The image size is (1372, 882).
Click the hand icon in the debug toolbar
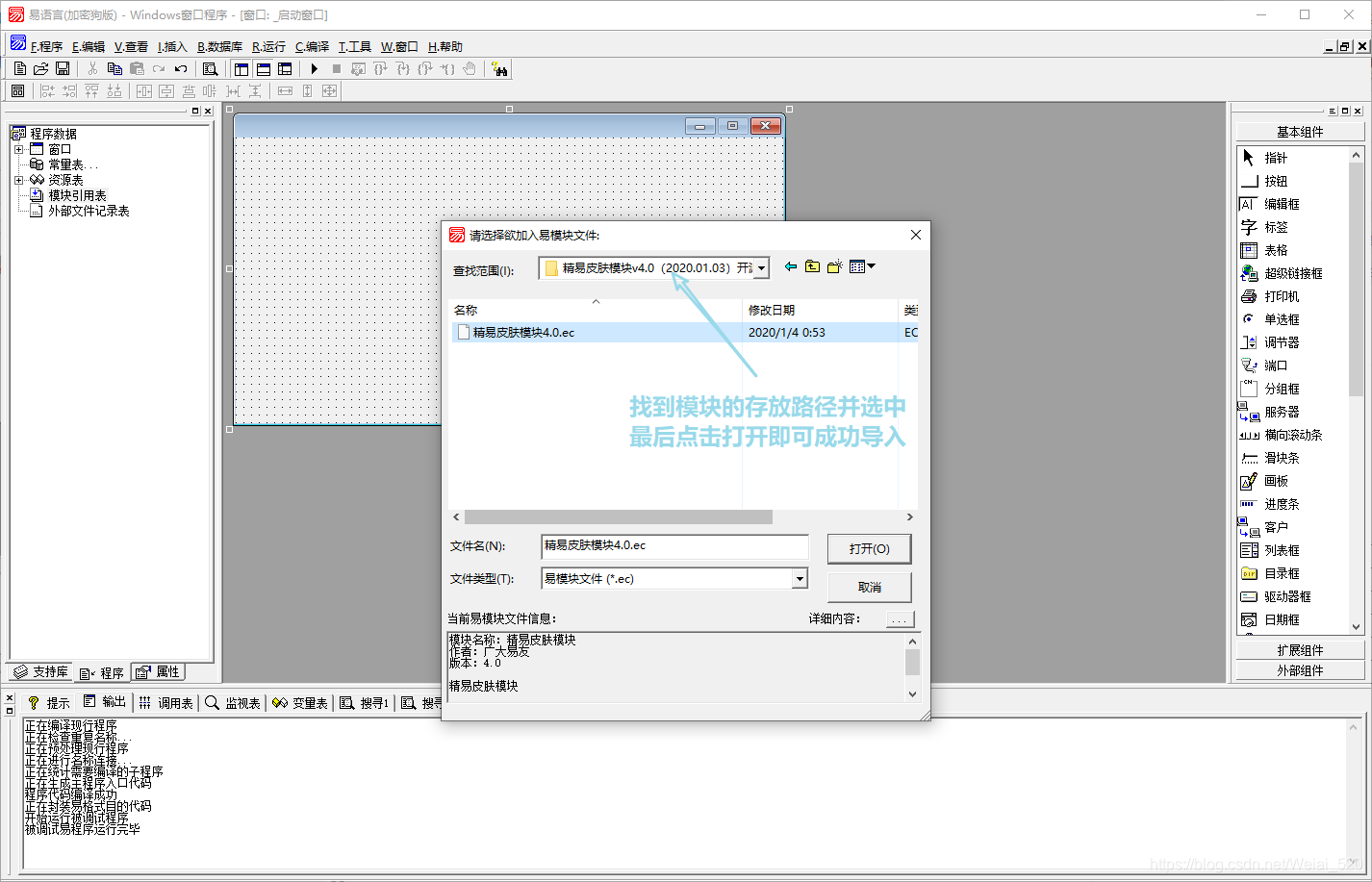(470, 68)
